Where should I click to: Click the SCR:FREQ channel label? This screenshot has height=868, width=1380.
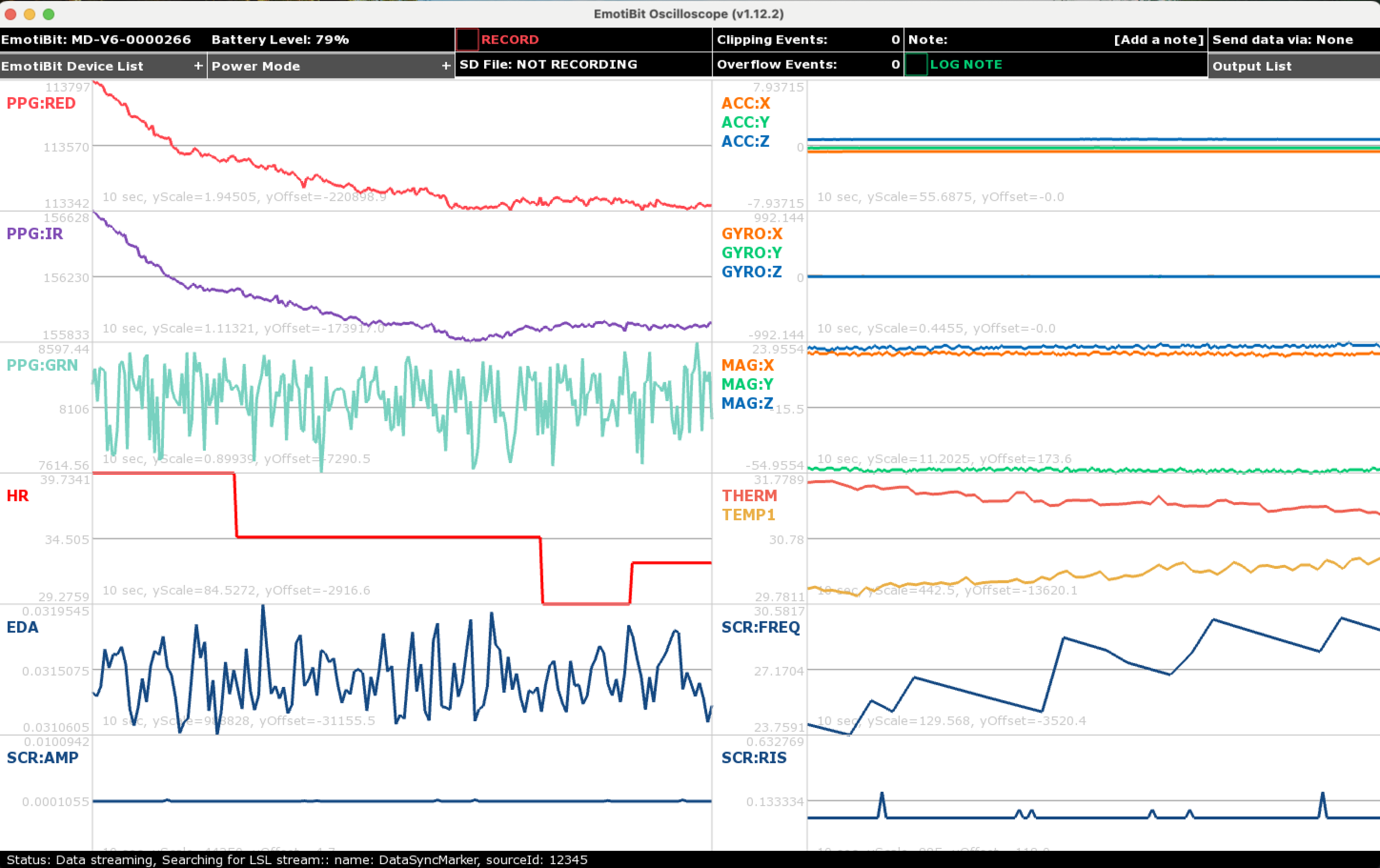(x=760, y=627)
